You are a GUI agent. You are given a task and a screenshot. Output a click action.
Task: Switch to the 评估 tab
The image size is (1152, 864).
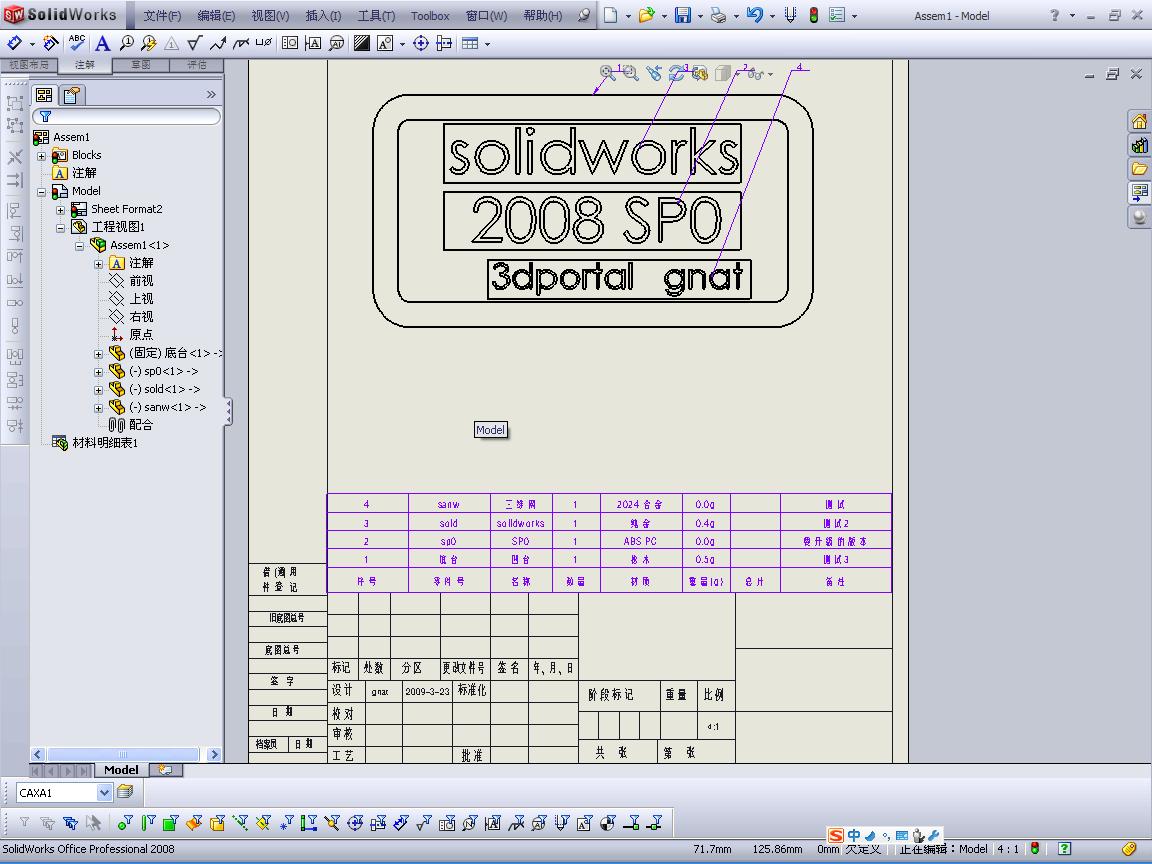point(197,65)
